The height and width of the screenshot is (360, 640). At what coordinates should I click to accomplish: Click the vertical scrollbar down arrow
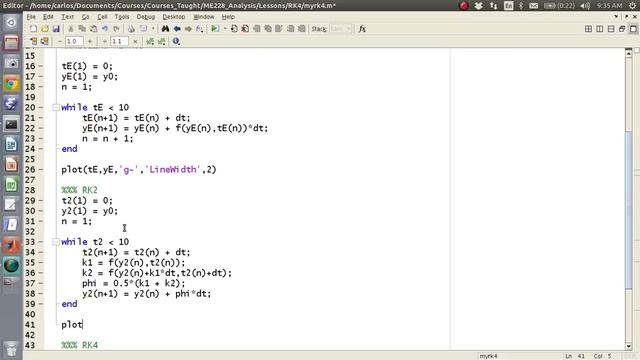point(629,346)
